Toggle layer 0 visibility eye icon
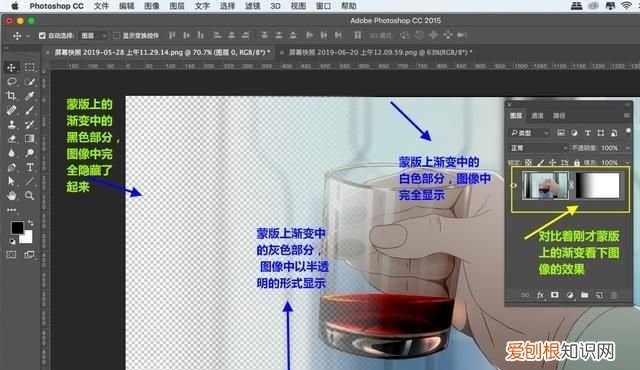640x370 pixels. tap(514, 185)
